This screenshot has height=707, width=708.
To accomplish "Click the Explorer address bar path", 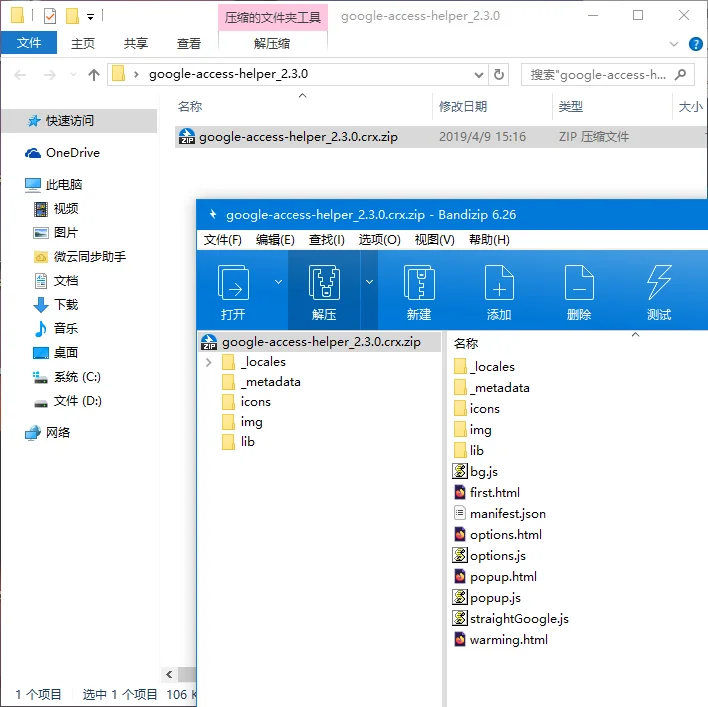I will coord(228,74).
